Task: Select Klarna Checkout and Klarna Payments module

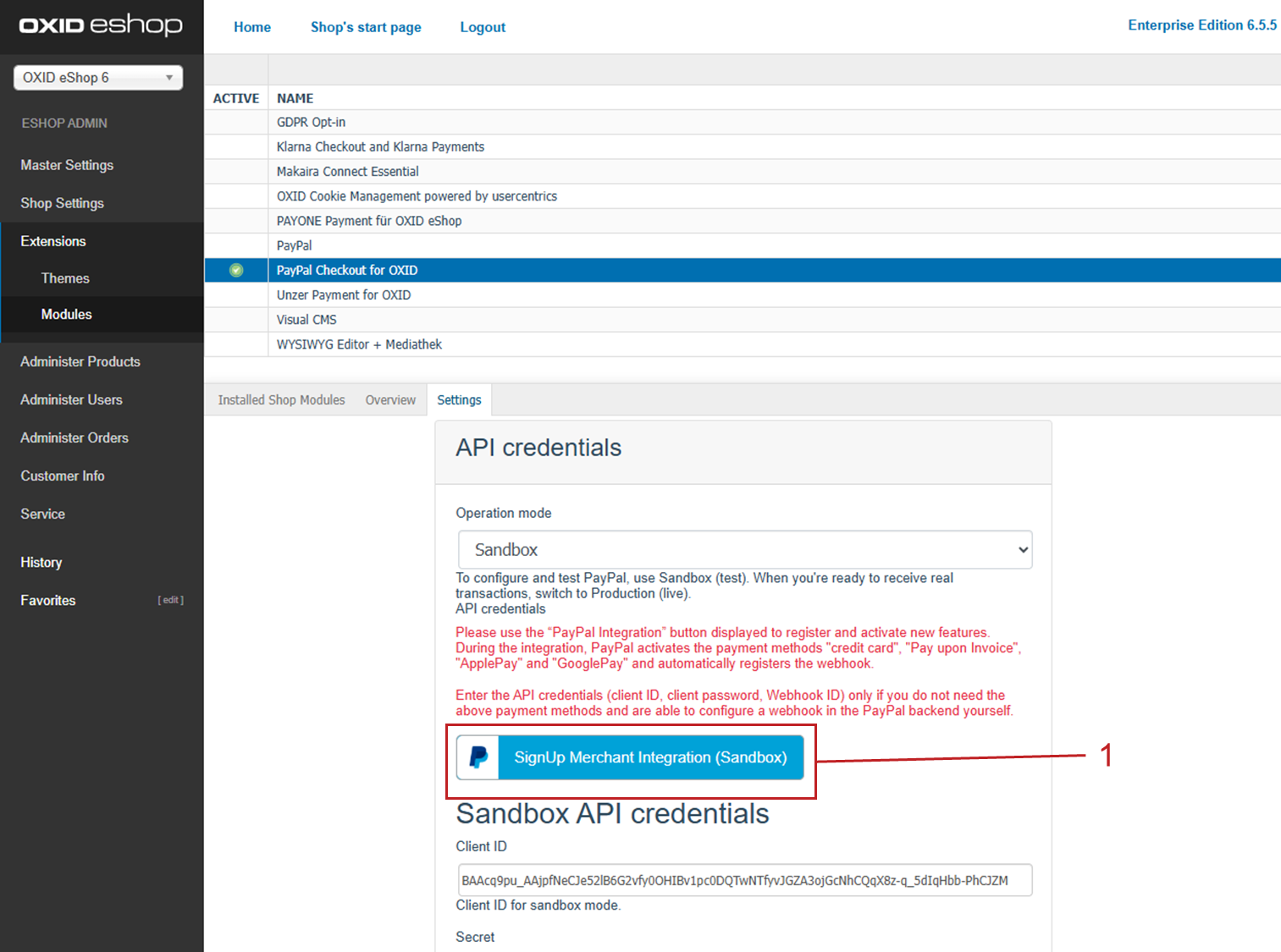Action: coord(380,147)
